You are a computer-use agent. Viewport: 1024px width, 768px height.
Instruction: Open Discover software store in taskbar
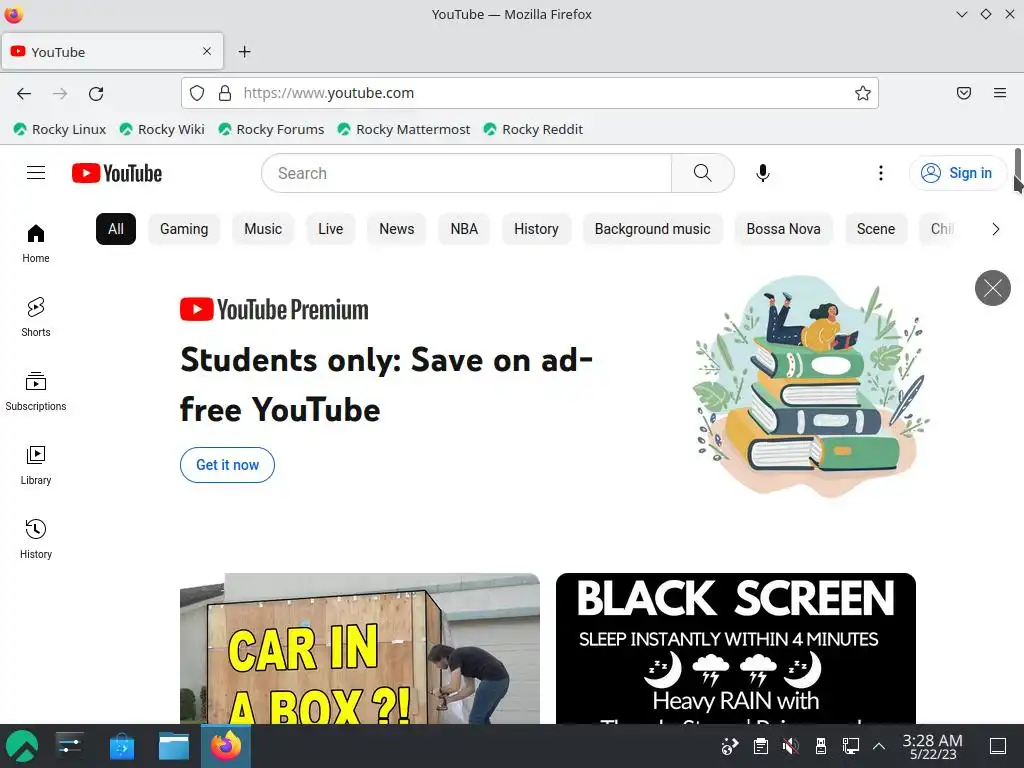[122, 746]
